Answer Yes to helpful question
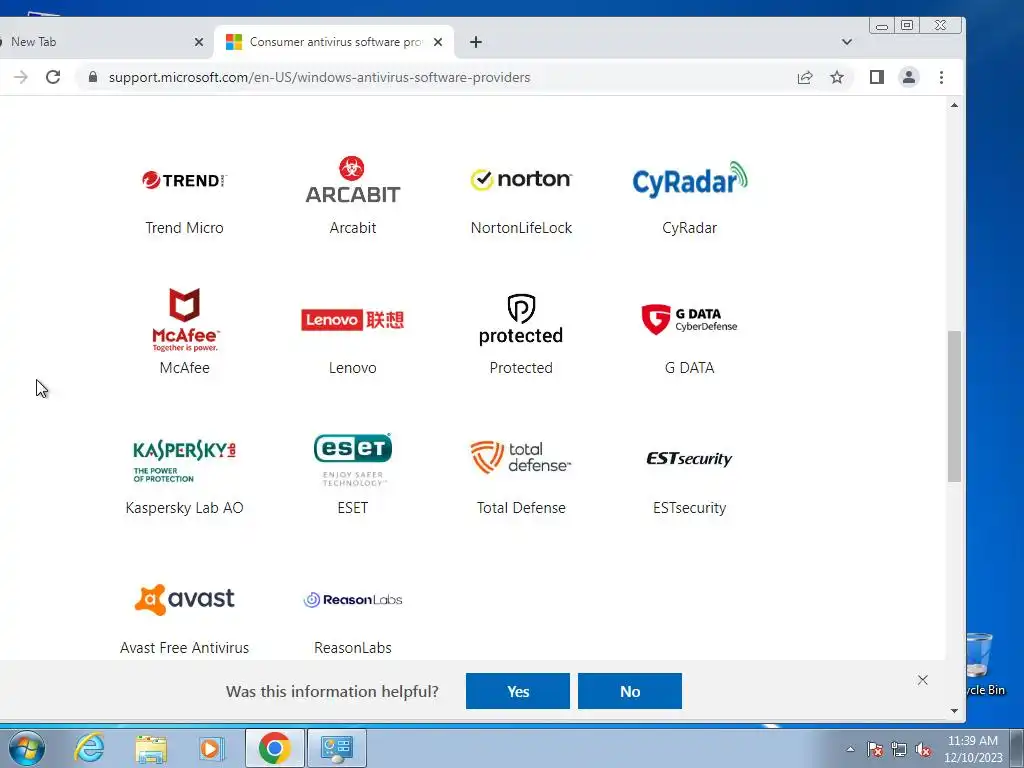Screen dimensions: 1024x768 point(518,691)
